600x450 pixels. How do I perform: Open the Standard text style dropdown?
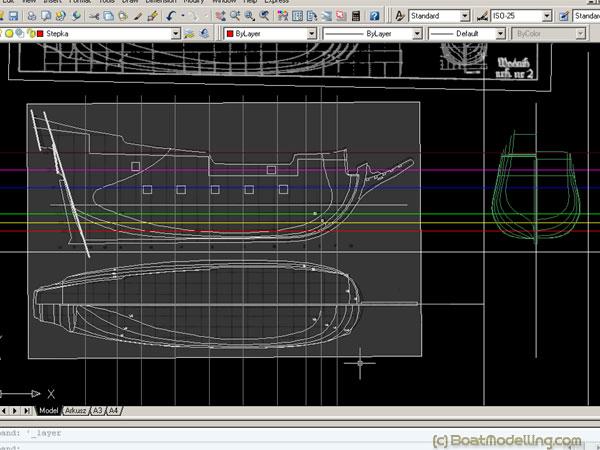pyautogui.click(x=465, y=16)
